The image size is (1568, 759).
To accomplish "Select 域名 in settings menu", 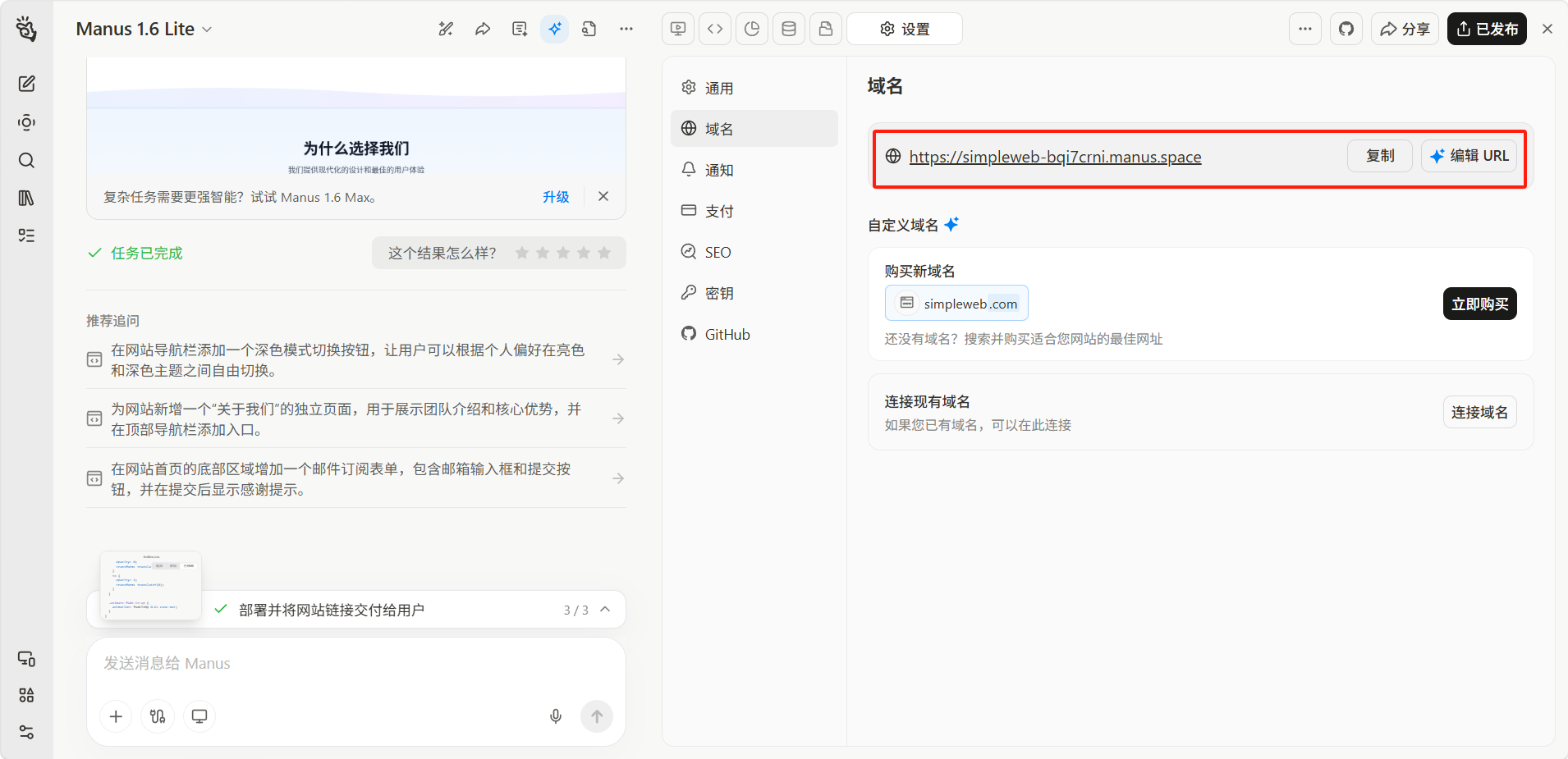I will 754,129.
